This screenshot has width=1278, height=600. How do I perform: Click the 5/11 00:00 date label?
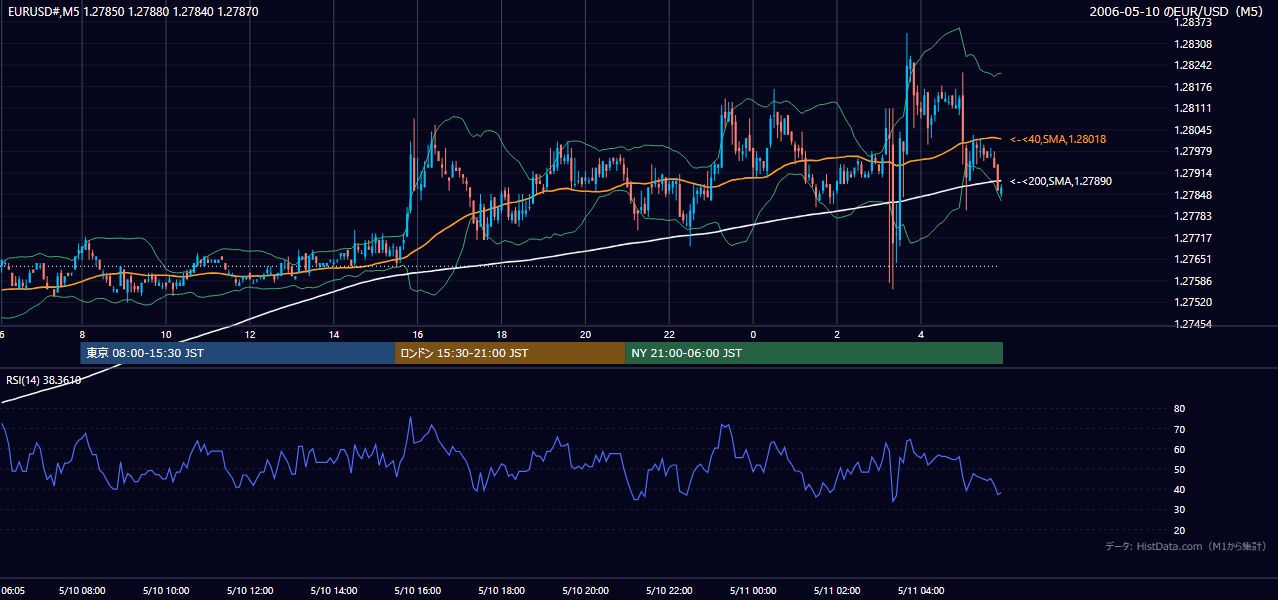(754, 591)
